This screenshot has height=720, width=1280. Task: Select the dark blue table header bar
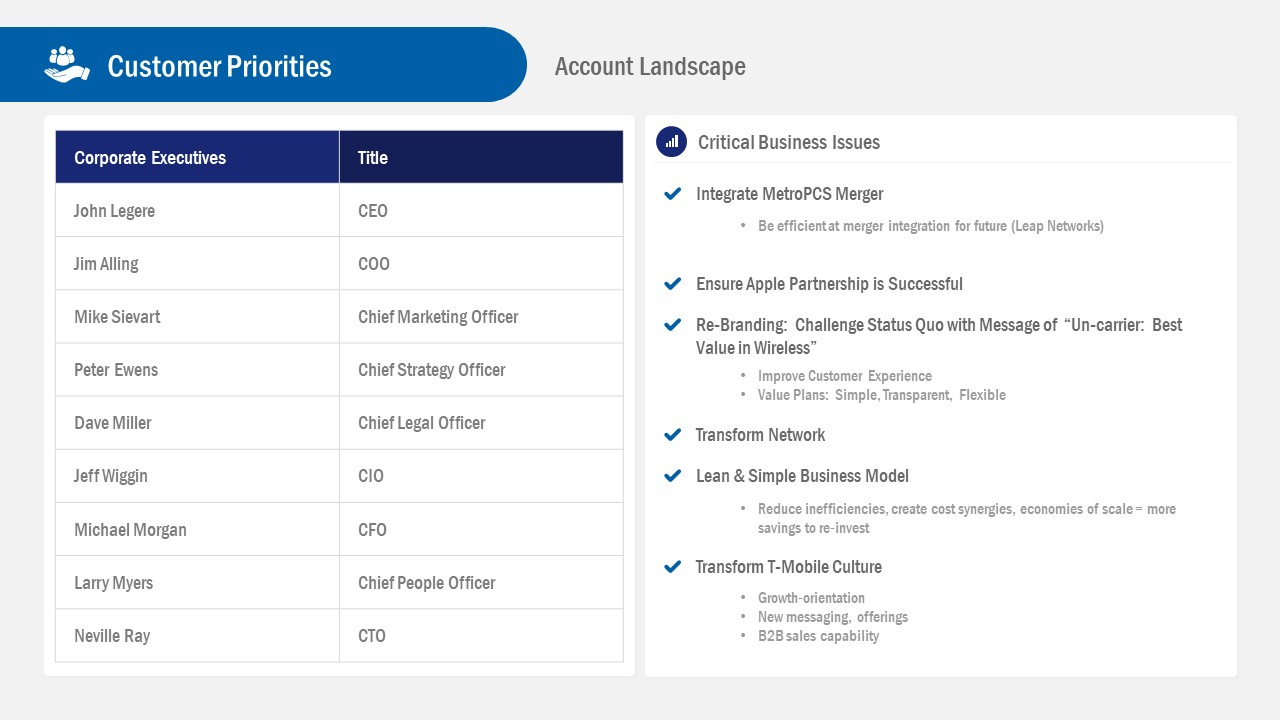tap(340, 157)
